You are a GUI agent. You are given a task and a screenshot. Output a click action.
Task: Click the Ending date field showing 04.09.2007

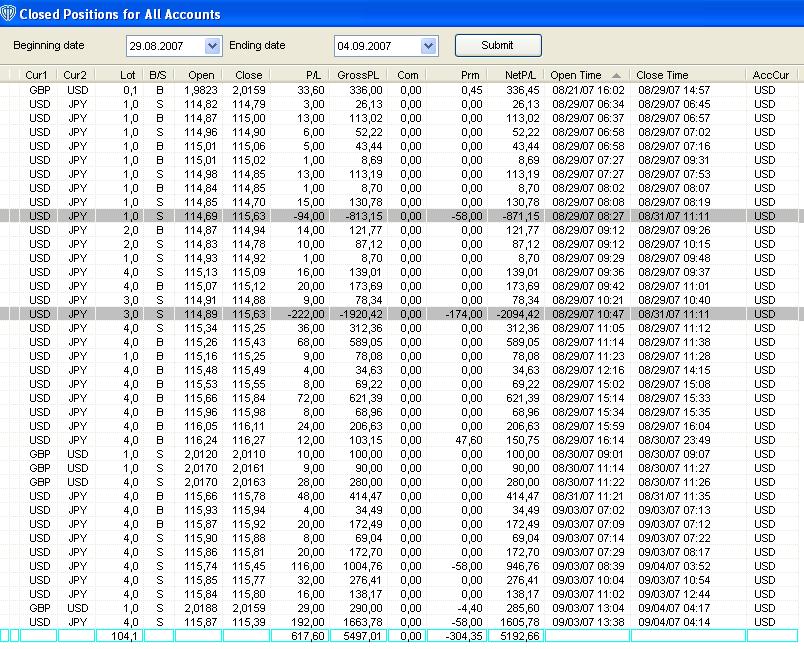pos(377,46)
